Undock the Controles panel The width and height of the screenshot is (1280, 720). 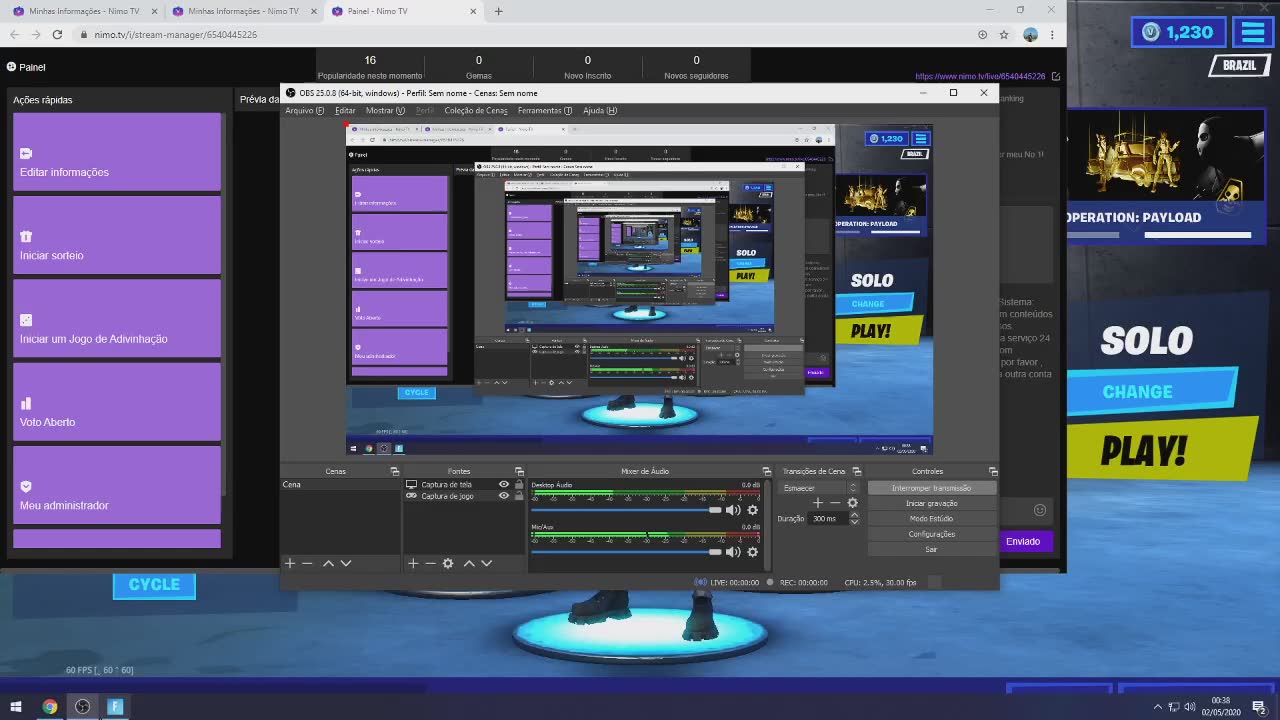(x=992, y=471)
